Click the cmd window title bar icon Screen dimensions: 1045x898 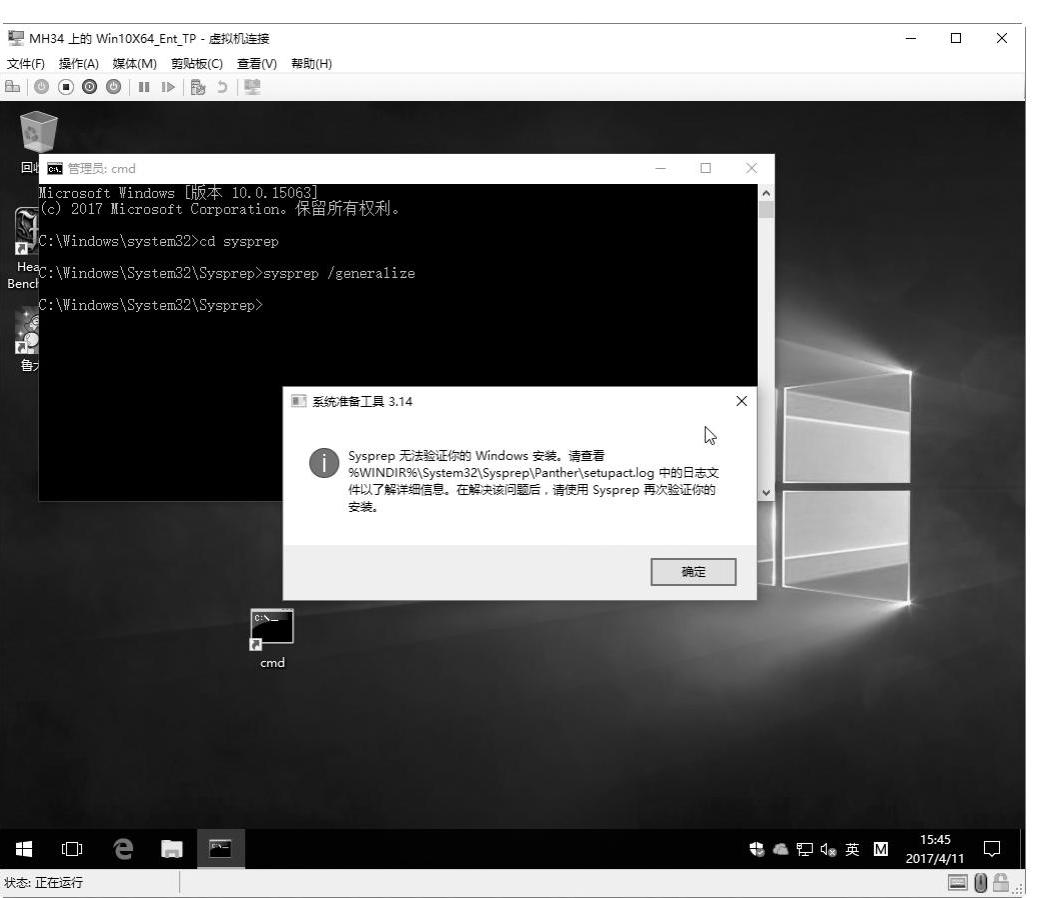55,169
